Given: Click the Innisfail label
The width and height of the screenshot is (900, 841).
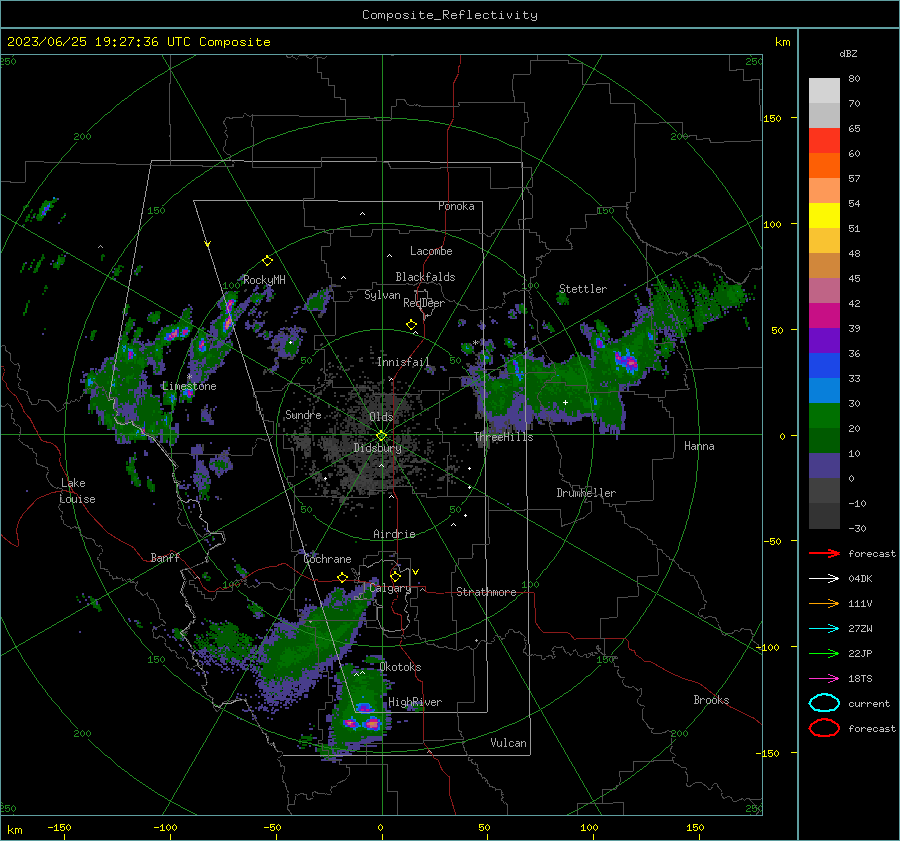Looking at the screenshot, I should [403, 362].
